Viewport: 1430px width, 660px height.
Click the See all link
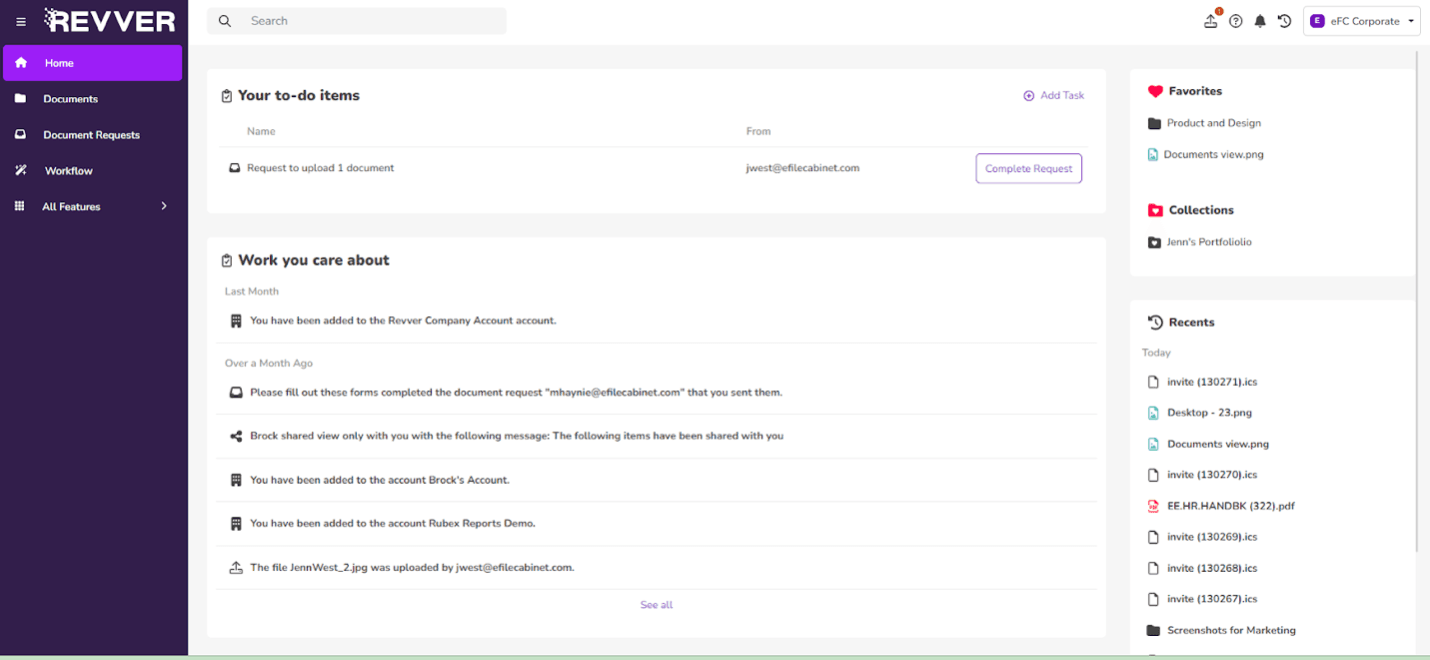[656, 604]
